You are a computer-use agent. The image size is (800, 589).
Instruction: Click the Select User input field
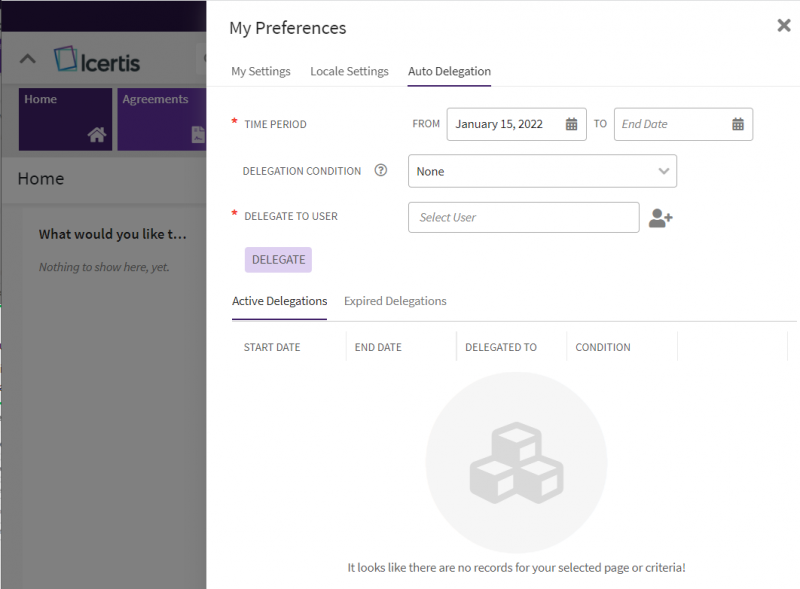point(523,217)
